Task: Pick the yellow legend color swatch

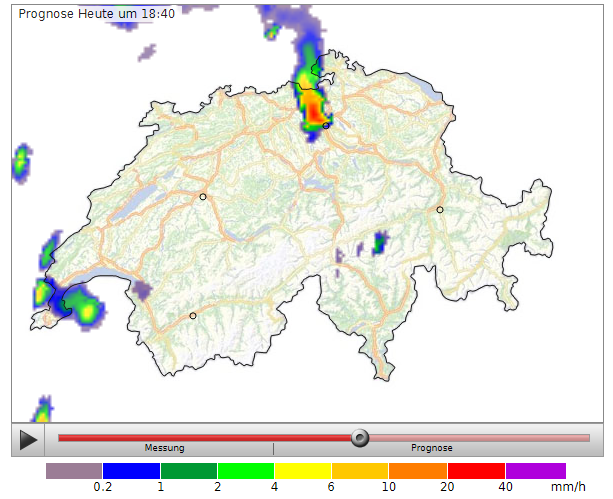Action: click(x=303, y=470)
